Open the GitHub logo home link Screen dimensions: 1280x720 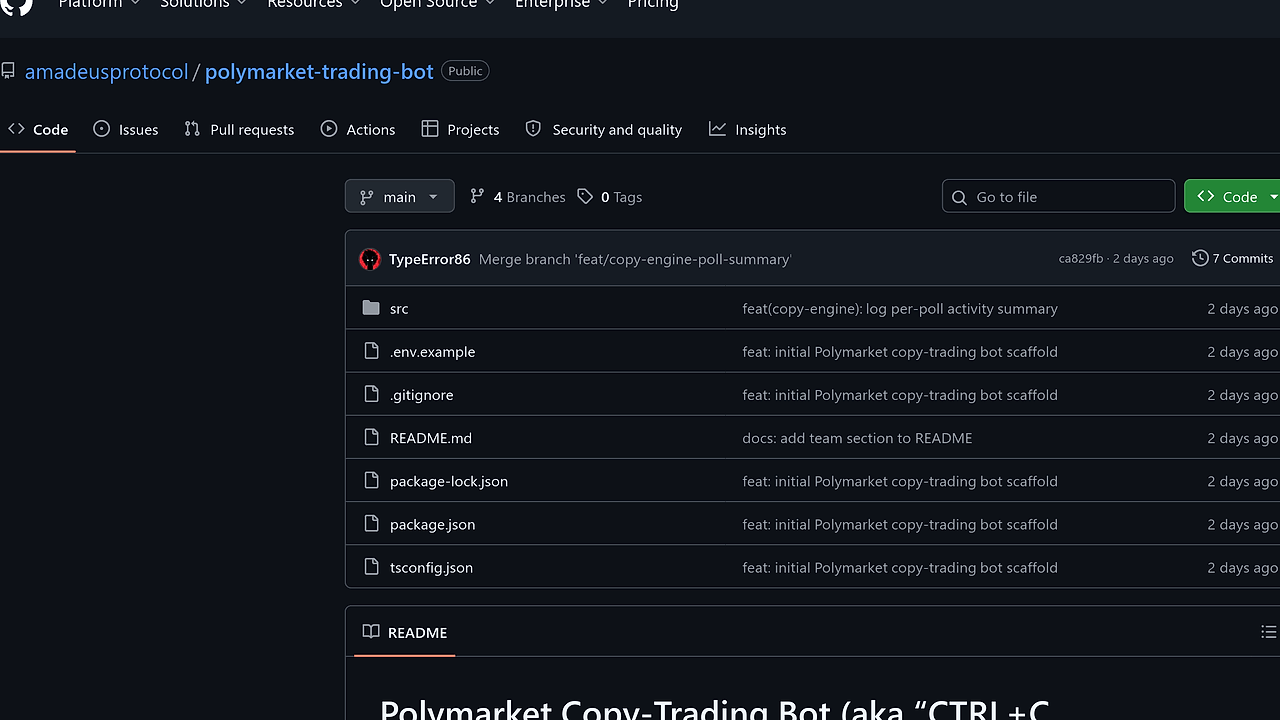17,5
